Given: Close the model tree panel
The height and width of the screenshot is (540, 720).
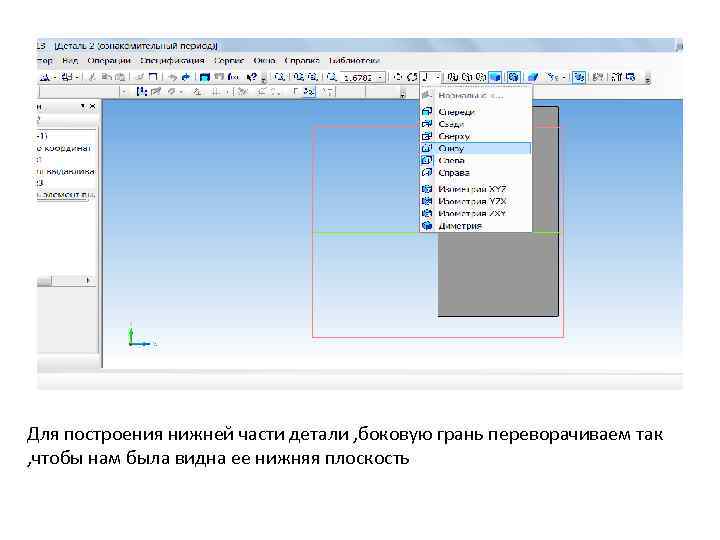Looking at the screenshot, I should click(x=92, y=107).
